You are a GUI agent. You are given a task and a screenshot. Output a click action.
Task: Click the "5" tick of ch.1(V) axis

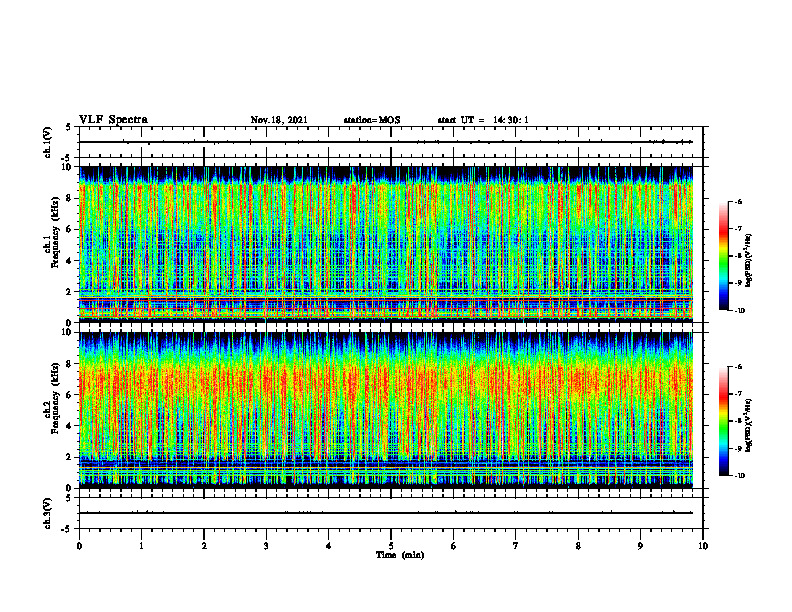(x=69, y=127)
